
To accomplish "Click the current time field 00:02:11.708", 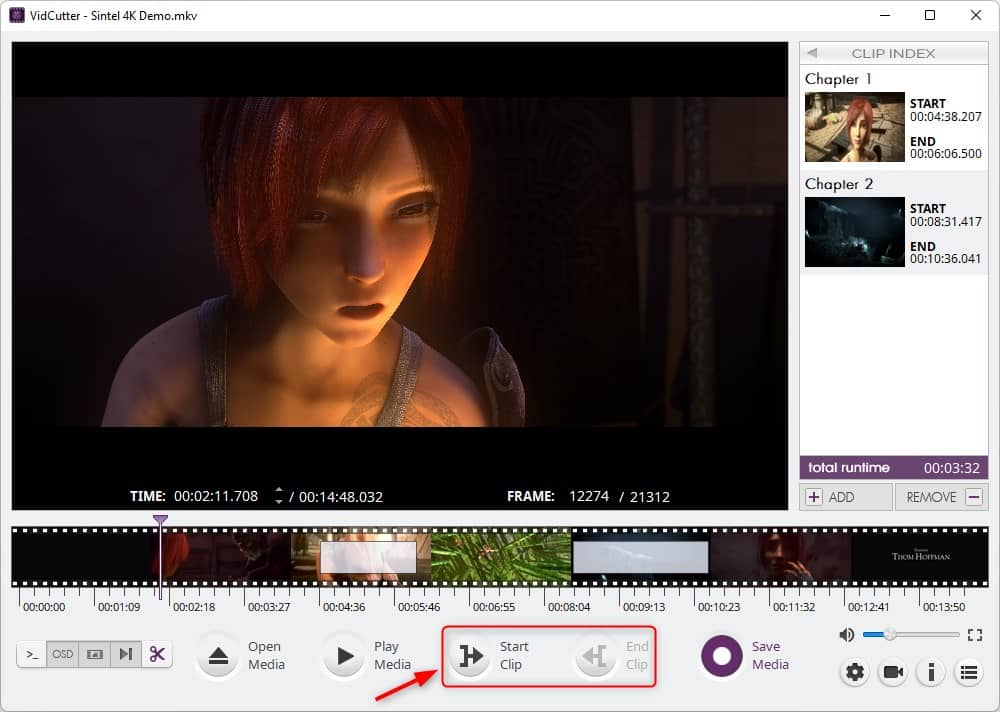I will click(x=216, y=496).
